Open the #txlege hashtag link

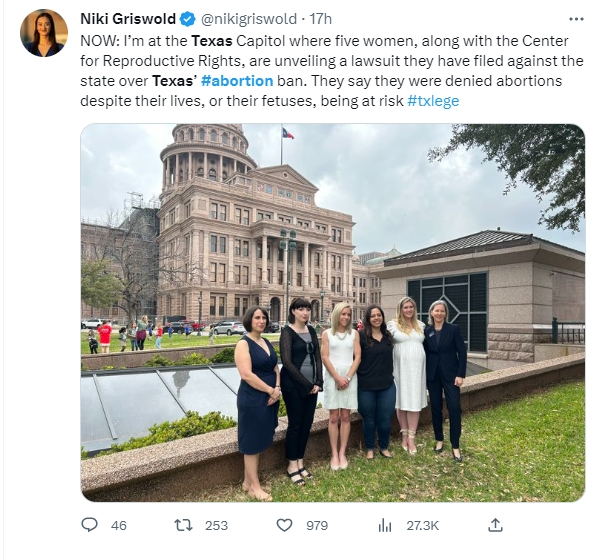[433, 101]
